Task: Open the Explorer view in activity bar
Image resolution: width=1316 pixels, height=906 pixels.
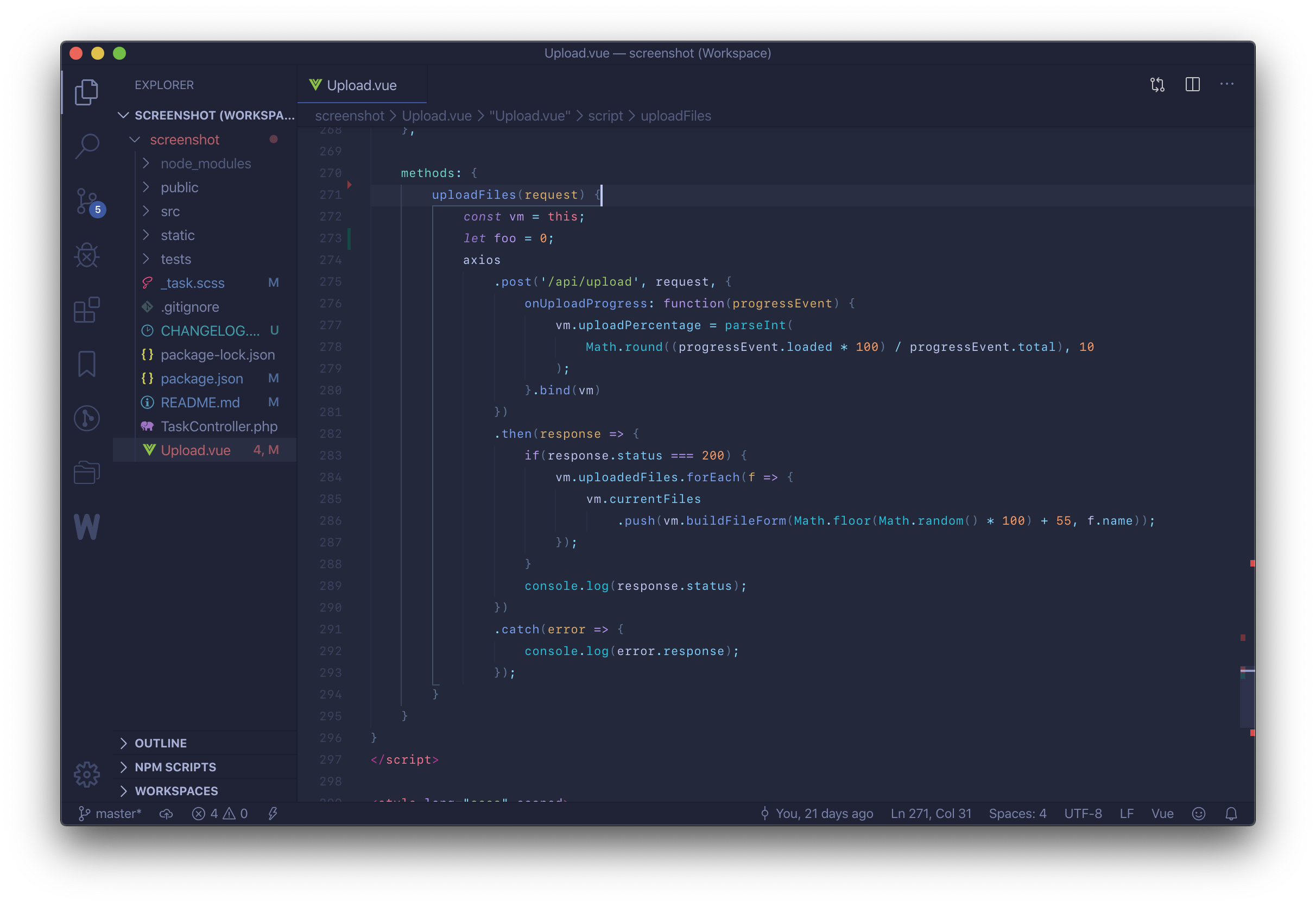Action: click(x=87, y=91)
